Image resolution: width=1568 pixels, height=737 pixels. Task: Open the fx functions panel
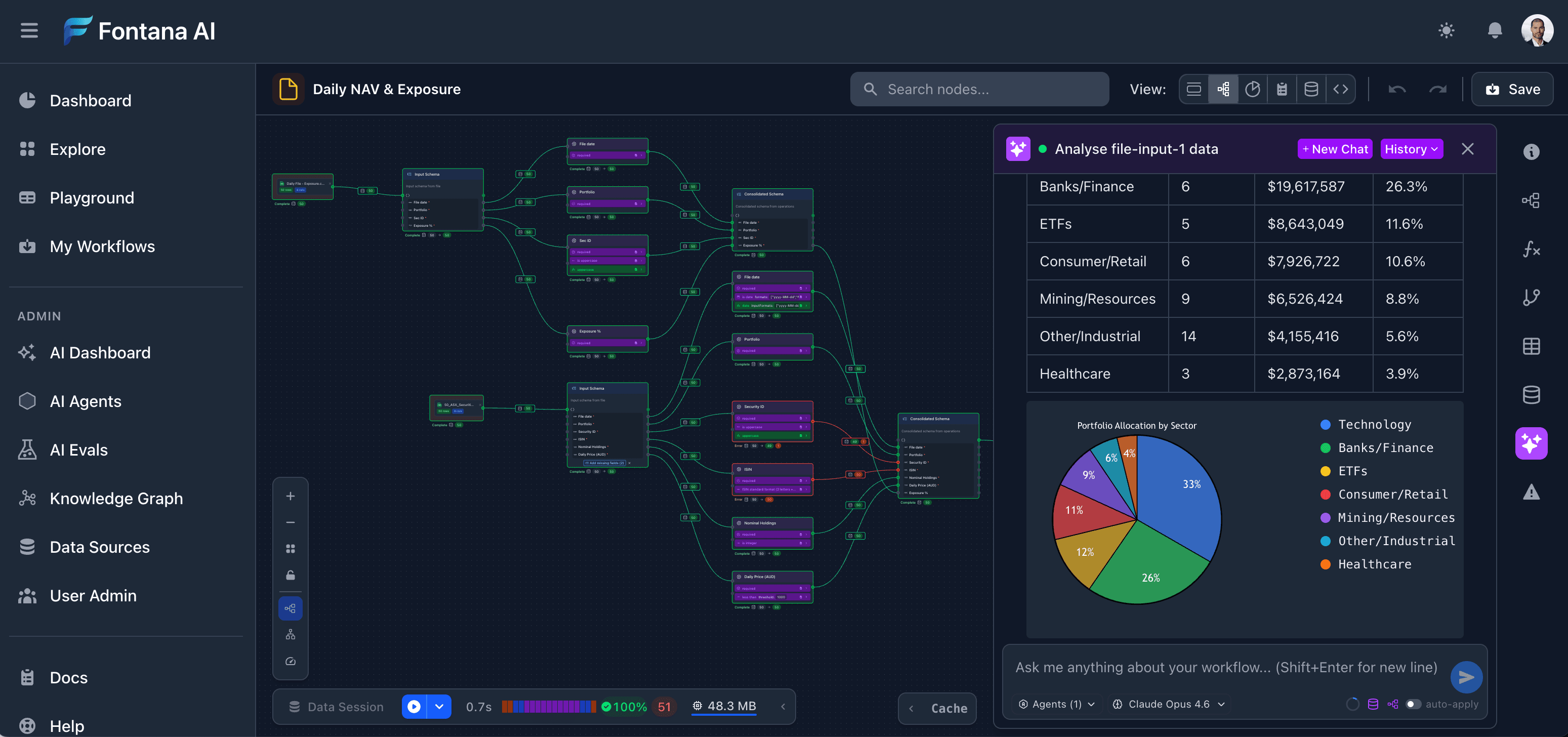tap(1531, 249)
